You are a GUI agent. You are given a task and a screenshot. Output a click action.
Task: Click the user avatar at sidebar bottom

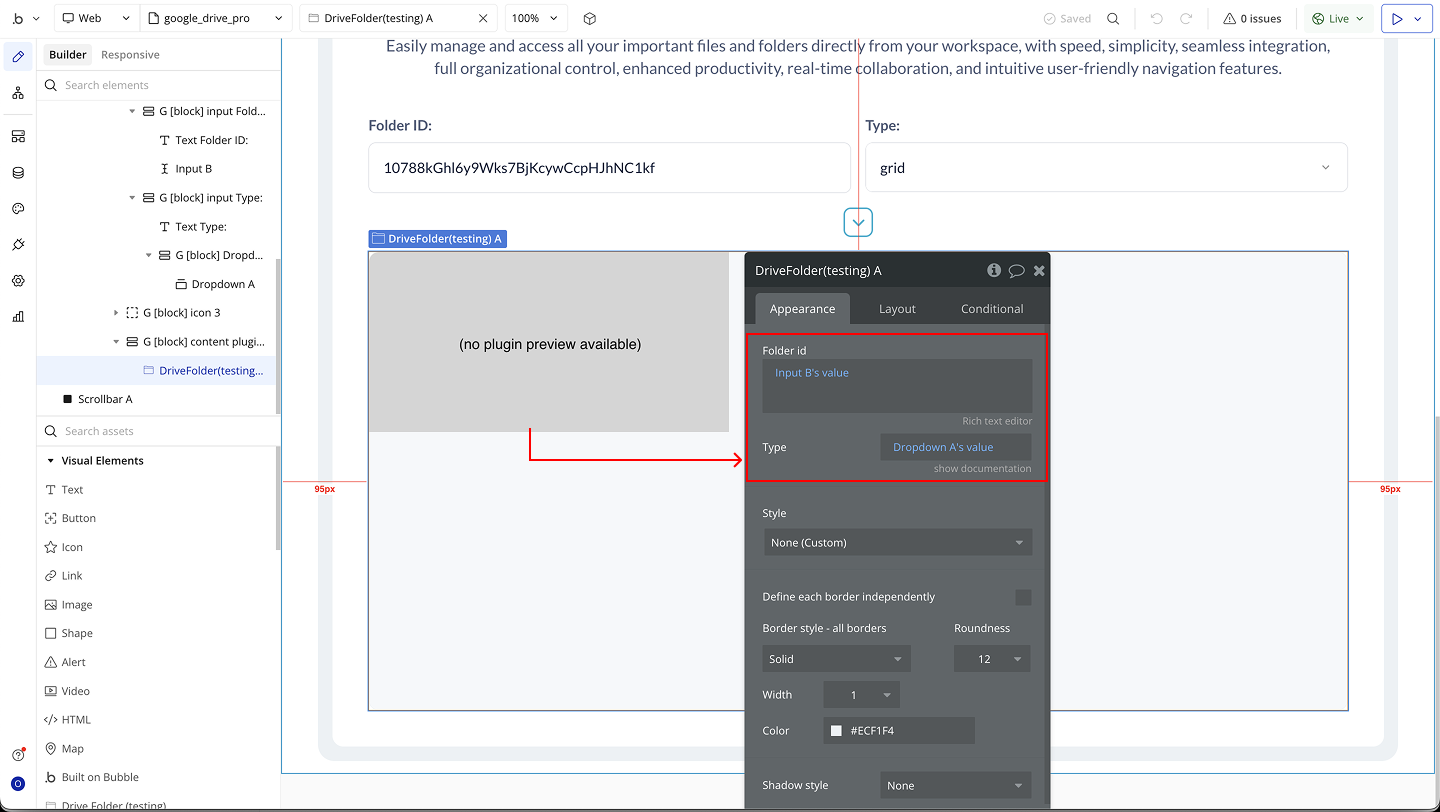click(18, 784)
